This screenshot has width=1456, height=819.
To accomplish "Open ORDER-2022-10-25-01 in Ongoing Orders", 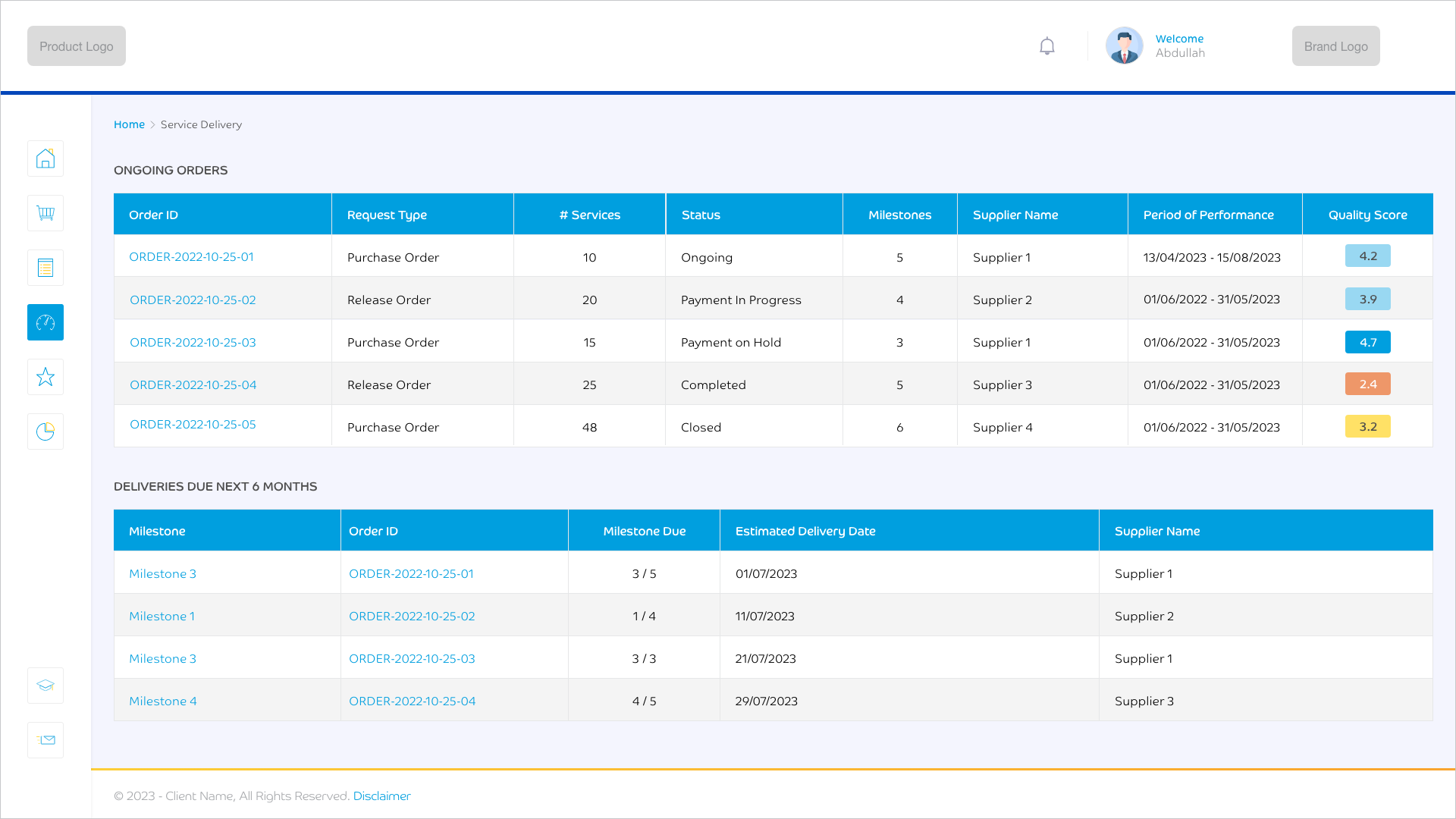I will (x=191, y=257).
